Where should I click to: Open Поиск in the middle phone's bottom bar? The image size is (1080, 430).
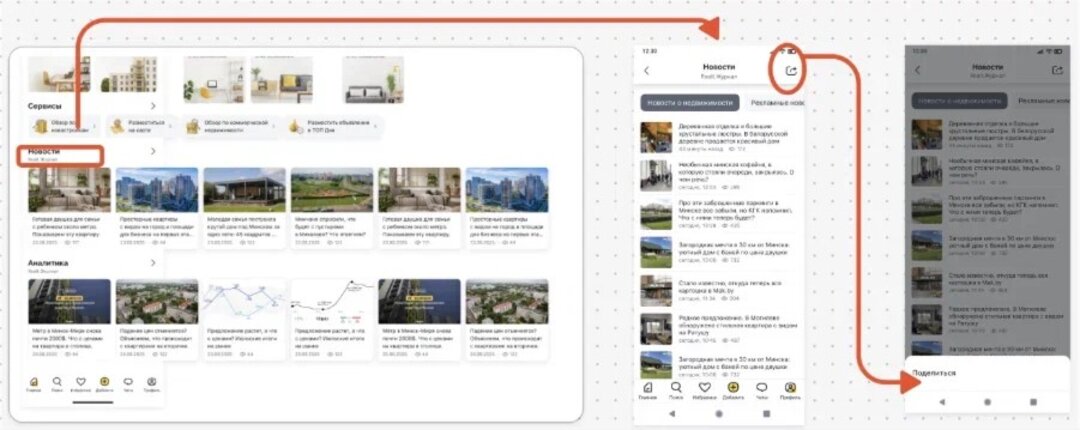[x=677, y=388]
